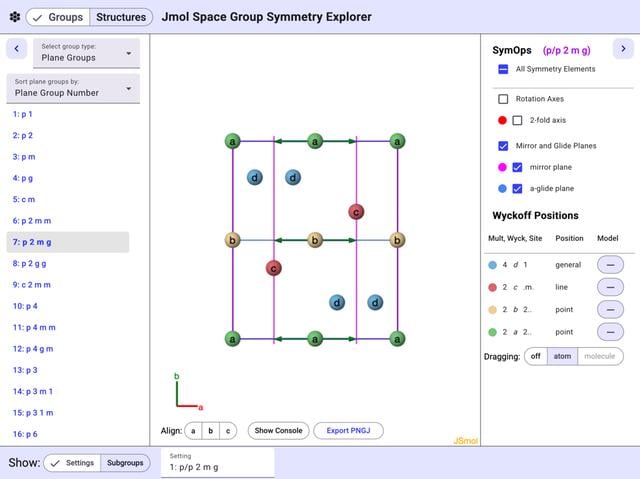Click the left-edge tan 'b' atom

[x=233, y=240]
